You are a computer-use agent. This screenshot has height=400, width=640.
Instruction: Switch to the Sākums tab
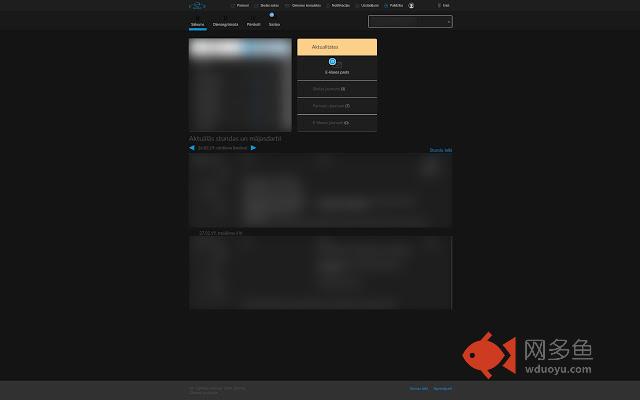(x=196, y=24)
